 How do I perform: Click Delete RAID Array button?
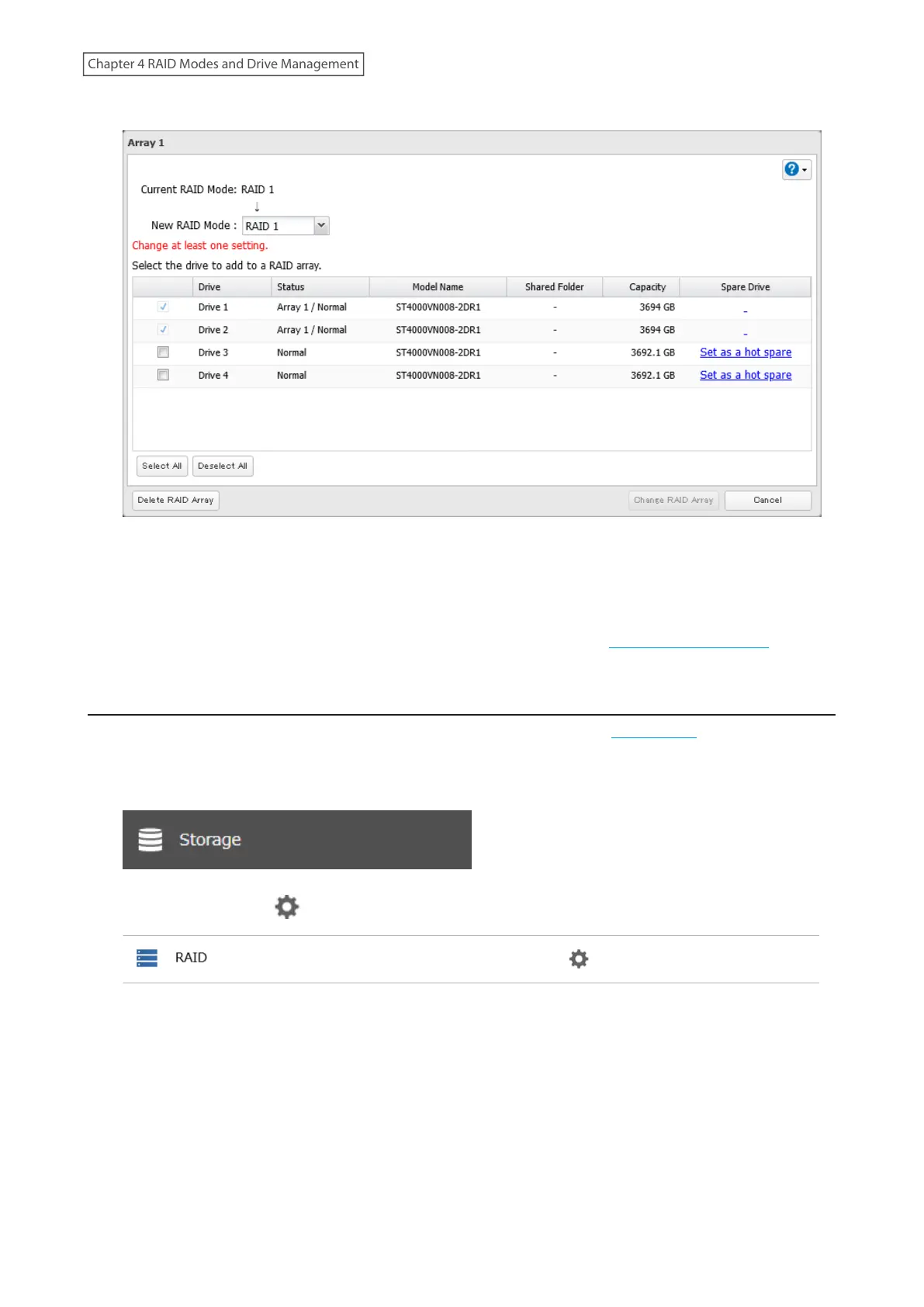(x=175, y=500)
